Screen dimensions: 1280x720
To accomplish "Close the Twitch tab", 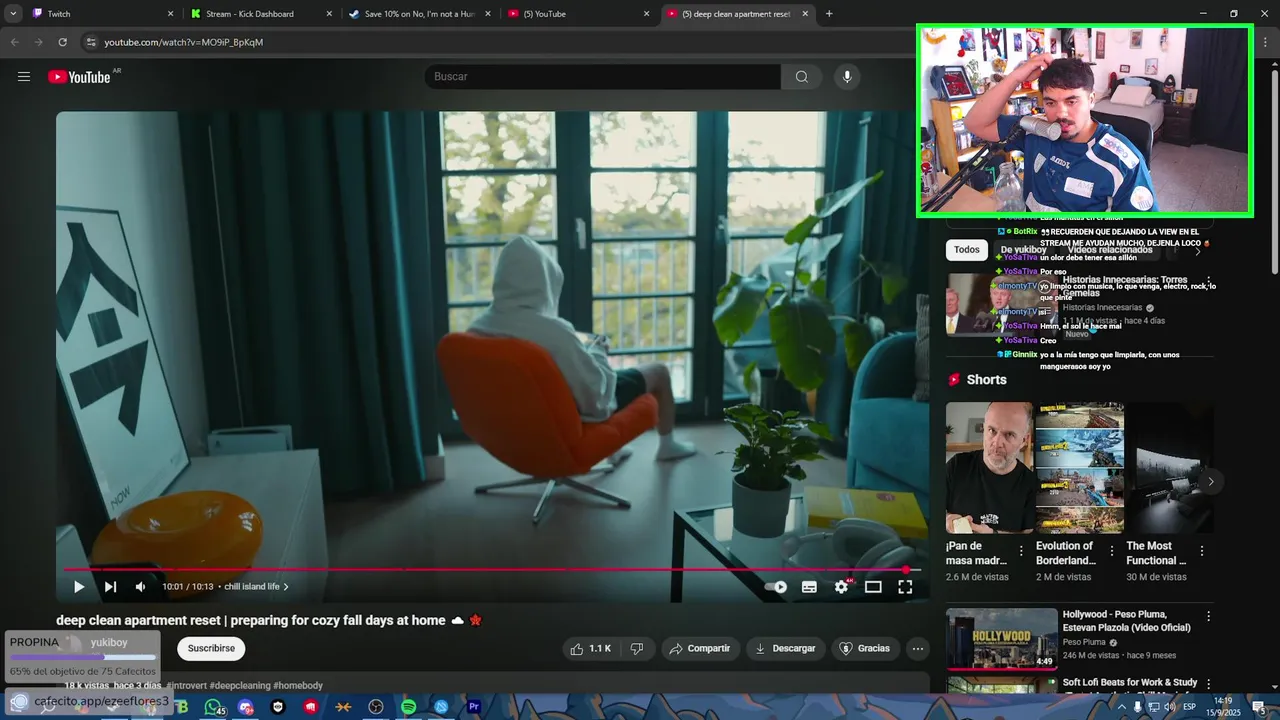I will [x=170, y=14].
